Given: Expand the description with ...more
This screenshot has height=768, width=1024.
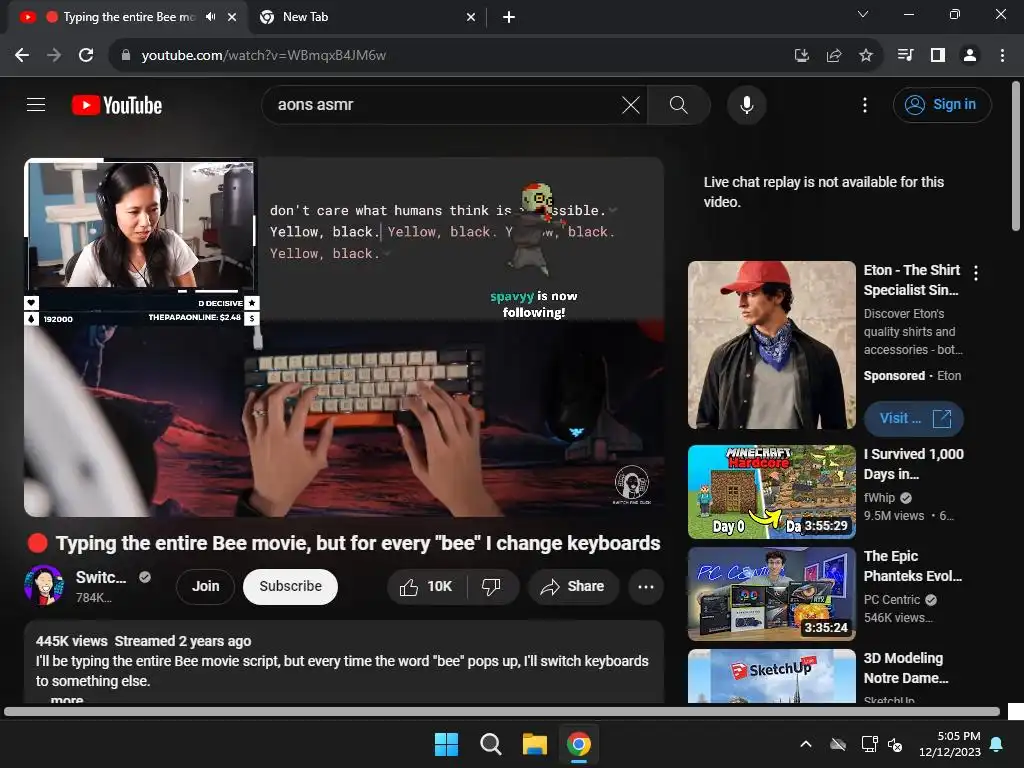Looking at the screenshot, I should (67, 699).
